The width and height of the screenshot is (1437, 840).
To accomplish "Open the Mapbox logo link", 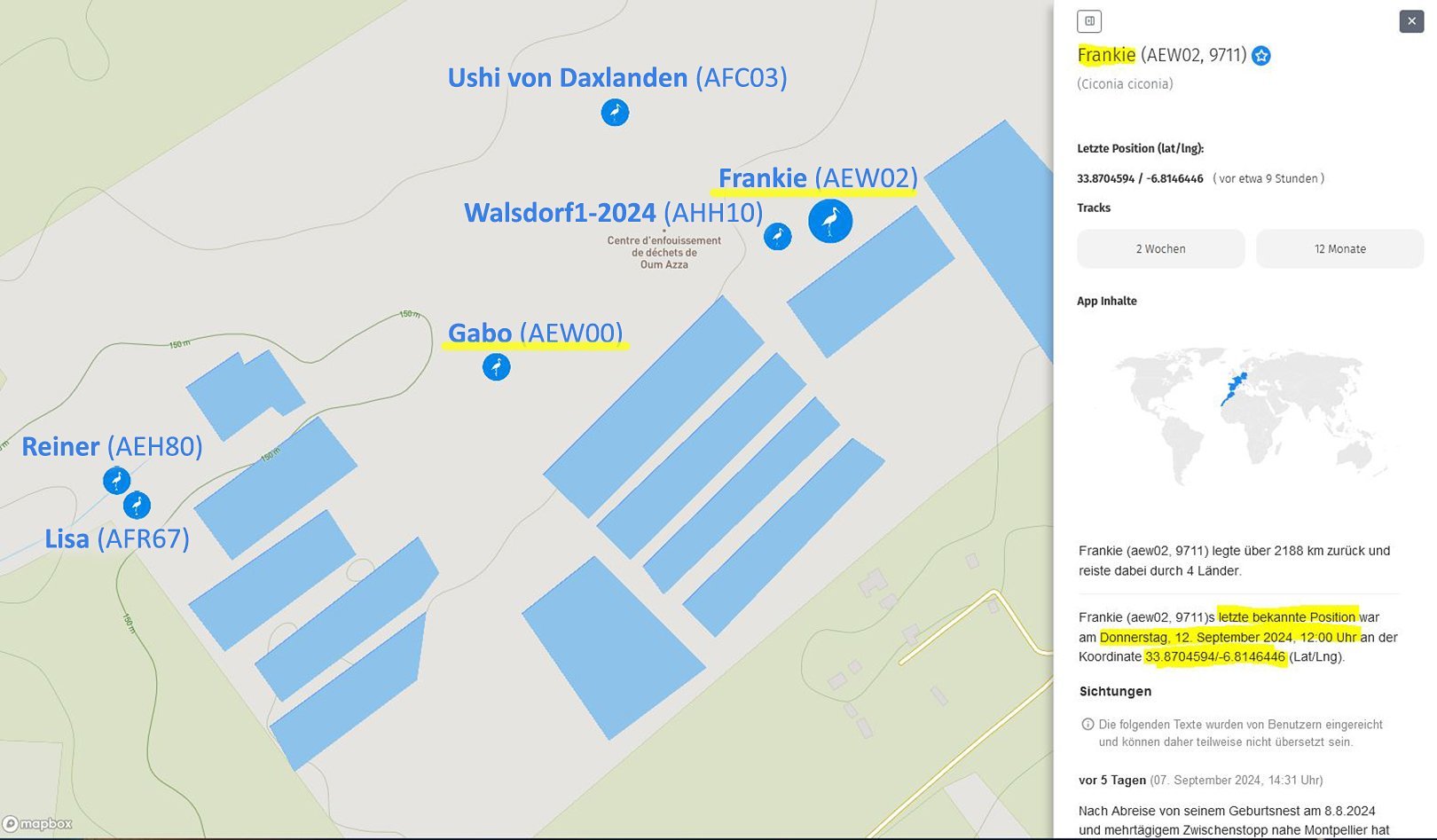I will click(x=37, y=824).
